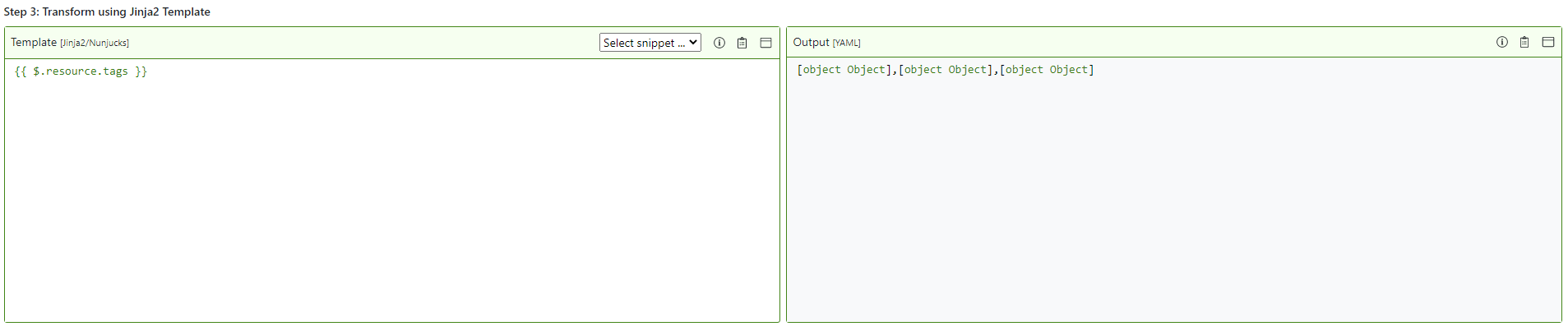The width and height of the screenshot is (1568, 331).
Task: Click the info icon in the Template panel
Action: pyautogui.click(x=719, y=43)
